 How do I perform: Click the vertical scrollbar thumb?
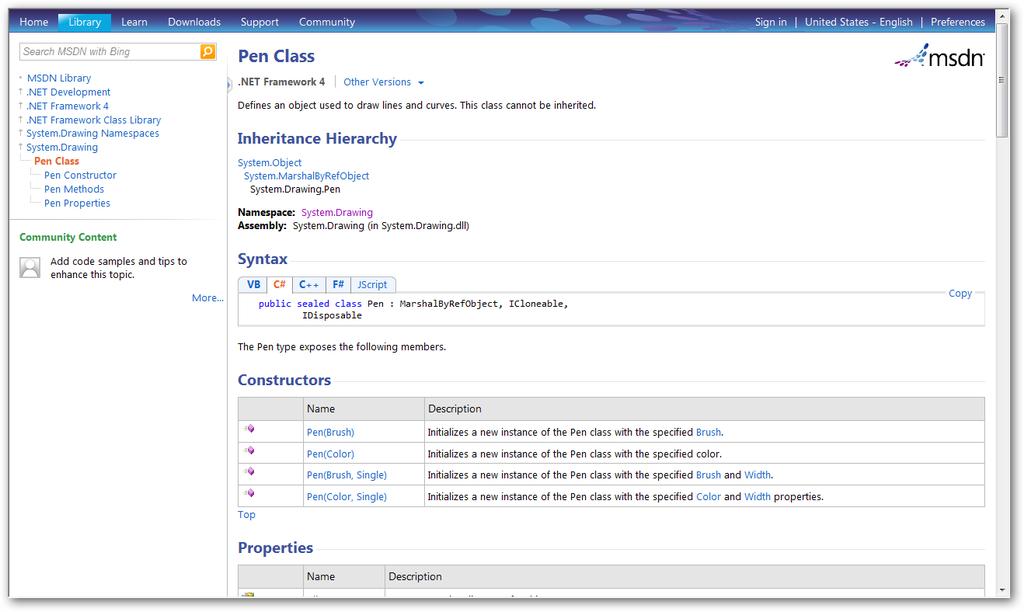pyautogui.click(x=1002, y=80)
